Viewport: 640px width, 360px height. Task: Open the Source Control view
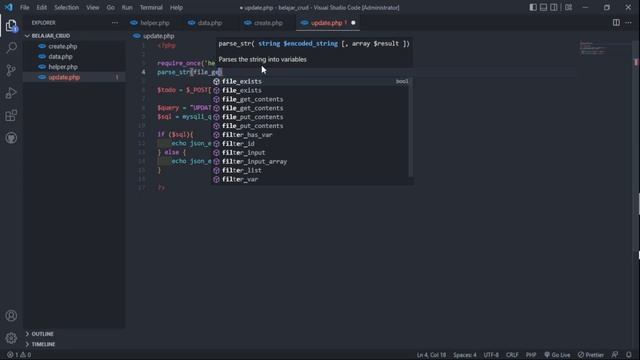pyautogui.click(x=11, y=70)
